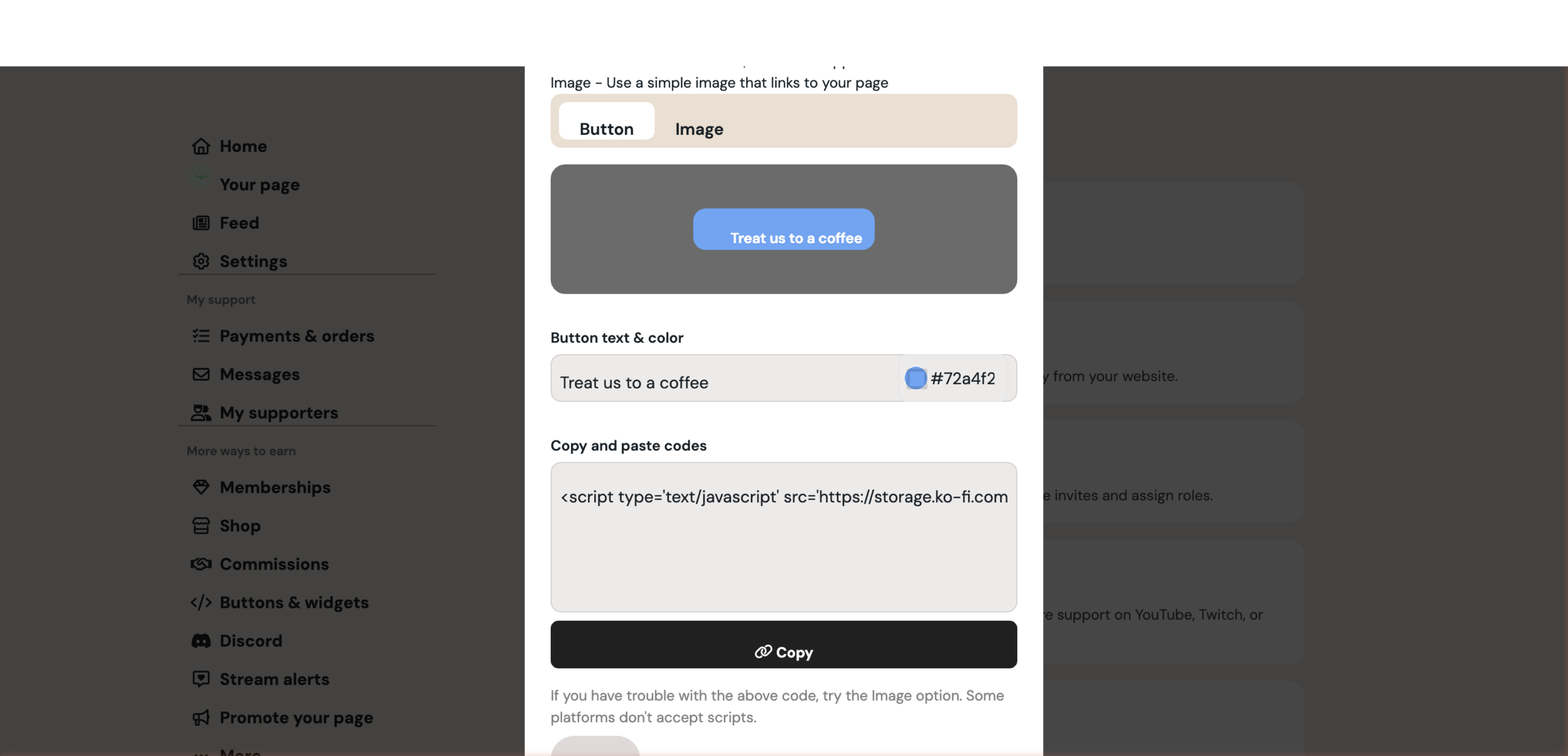Click the Treat us to a coffee preview button
Screen dimensions: 1568x756
coord(783,229)
